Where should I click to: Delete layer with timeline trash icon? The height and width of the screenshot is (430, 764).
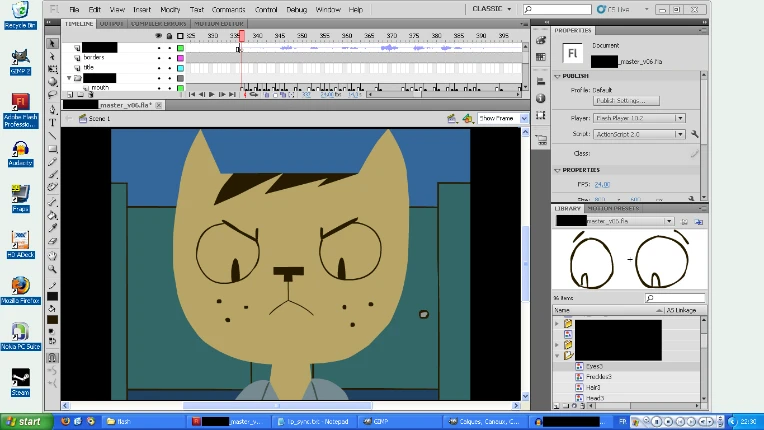91,94
